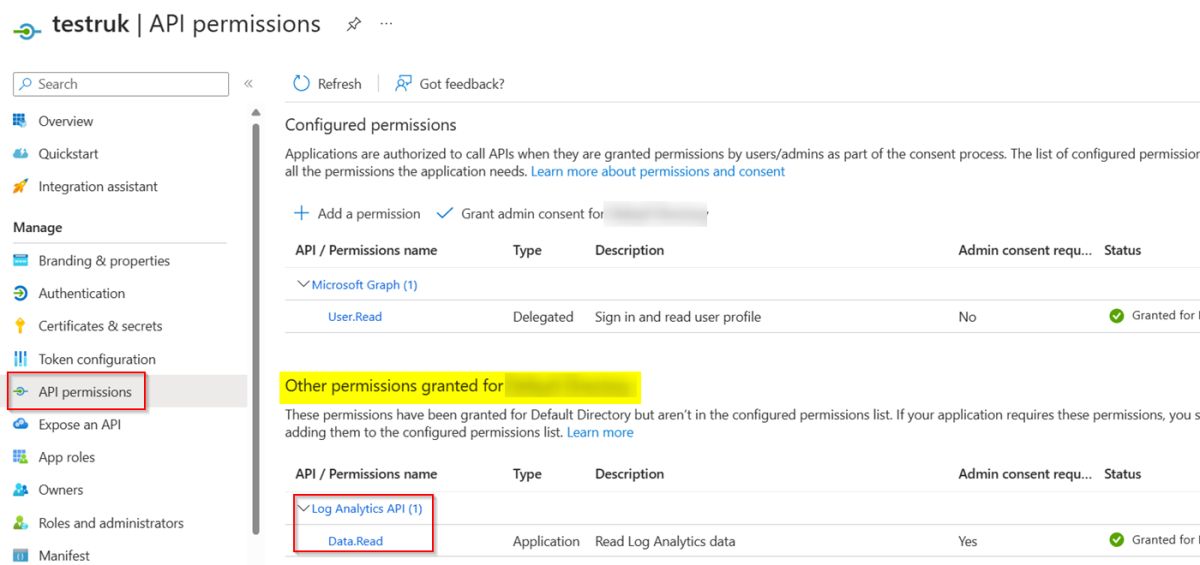This screenshot has width=1200, height=565.
Task: Click Grant admin consent button
Action: [x=531, y=214]
